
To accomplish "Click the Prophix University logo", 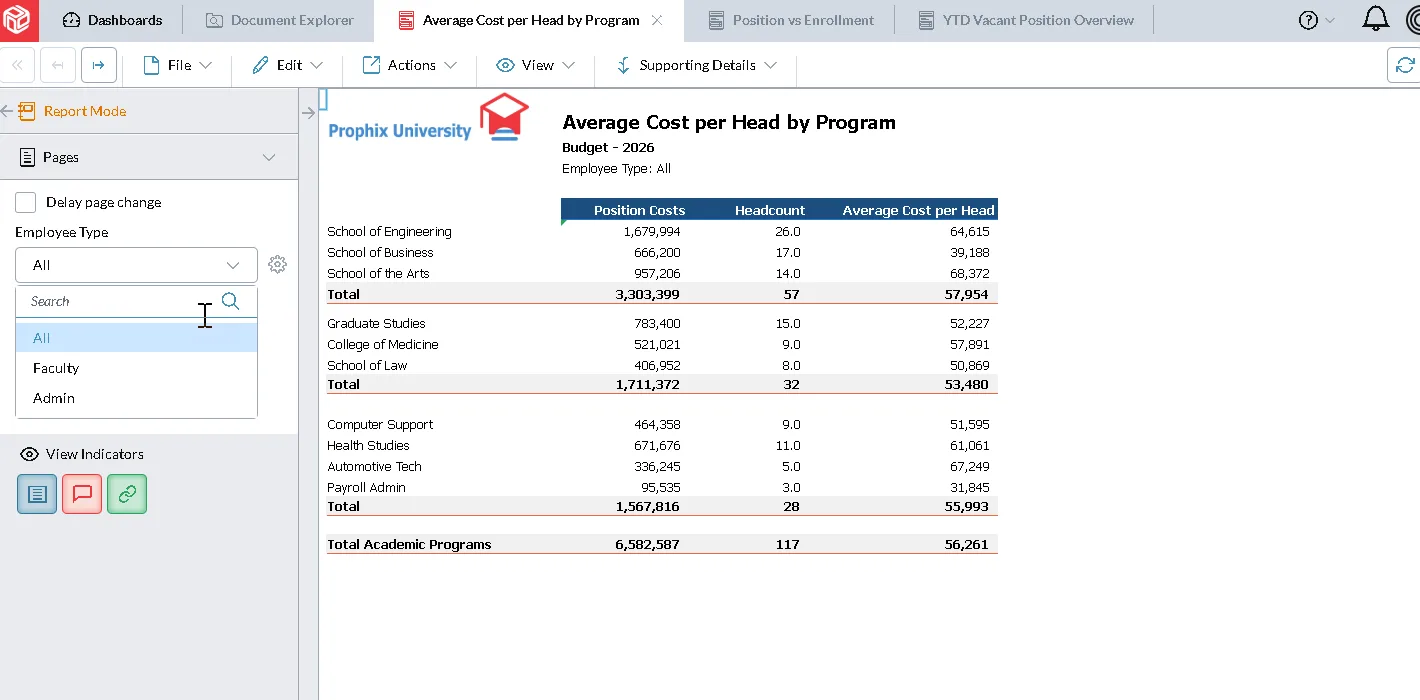I will [x=428, y=119].
